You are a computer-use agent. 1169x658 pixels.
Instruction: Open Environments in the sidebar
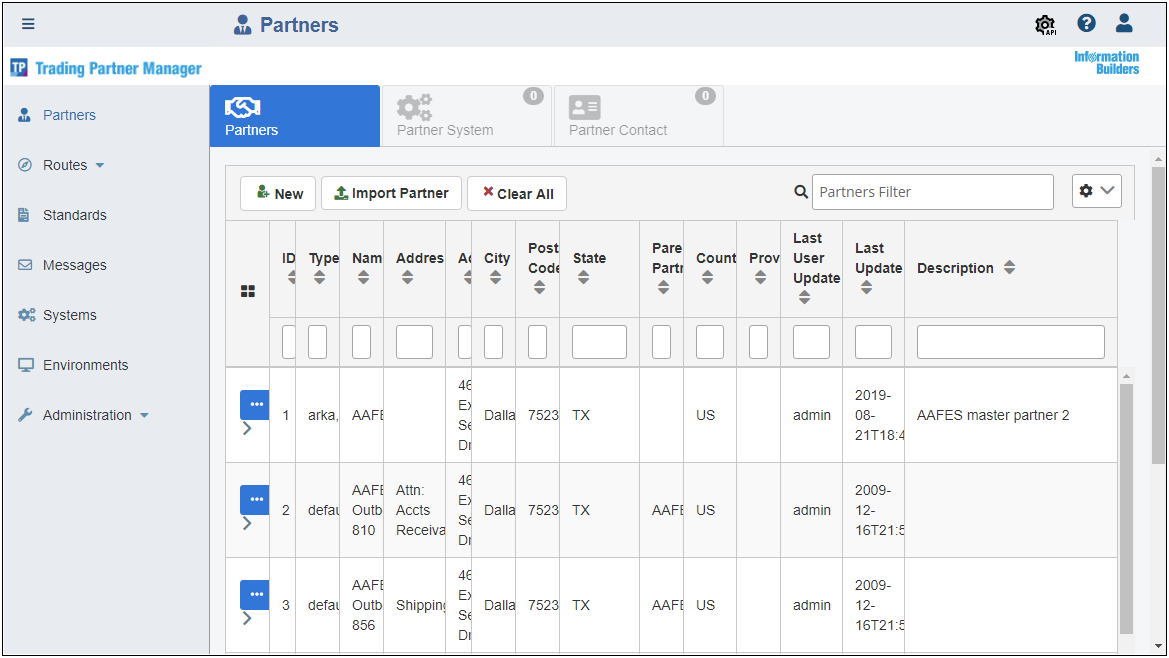85,364
